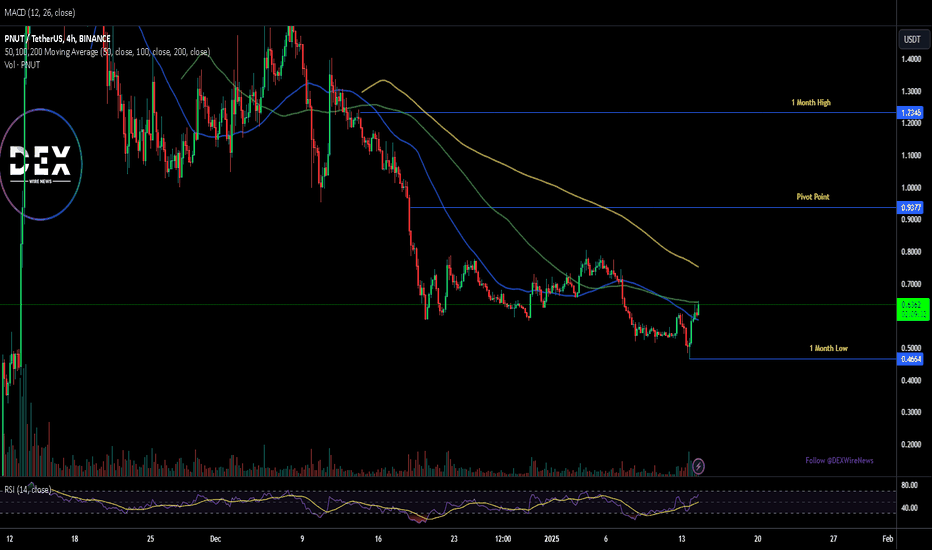
Task: Click the 0.2000 price axis value
Action: [x=911, y=444]
